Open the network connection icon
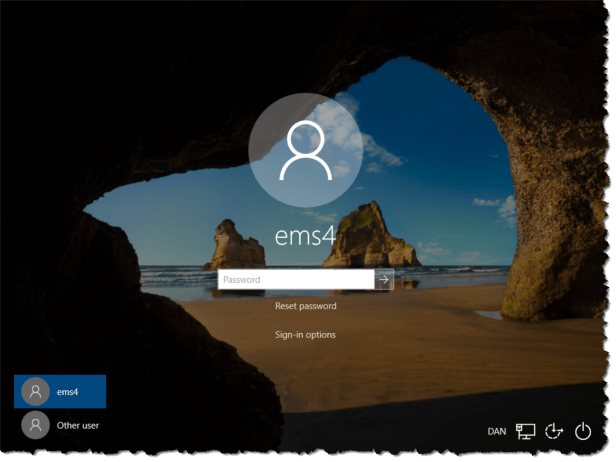The width and height of the screenshot is (616, 462). (x=525, y=431)
